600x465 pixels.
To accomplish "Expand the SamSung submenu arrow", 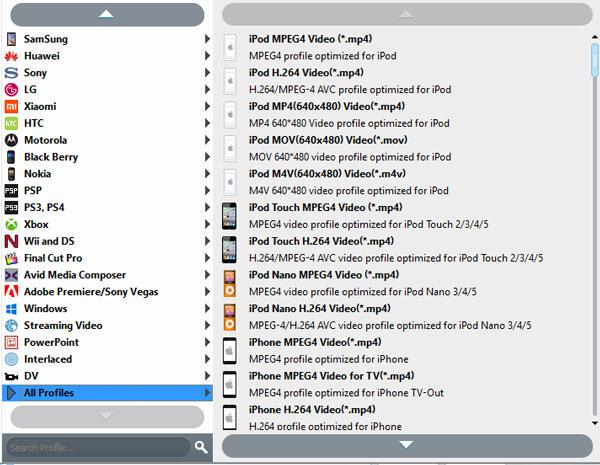I will pyautogui.click(x=207, y=39).
